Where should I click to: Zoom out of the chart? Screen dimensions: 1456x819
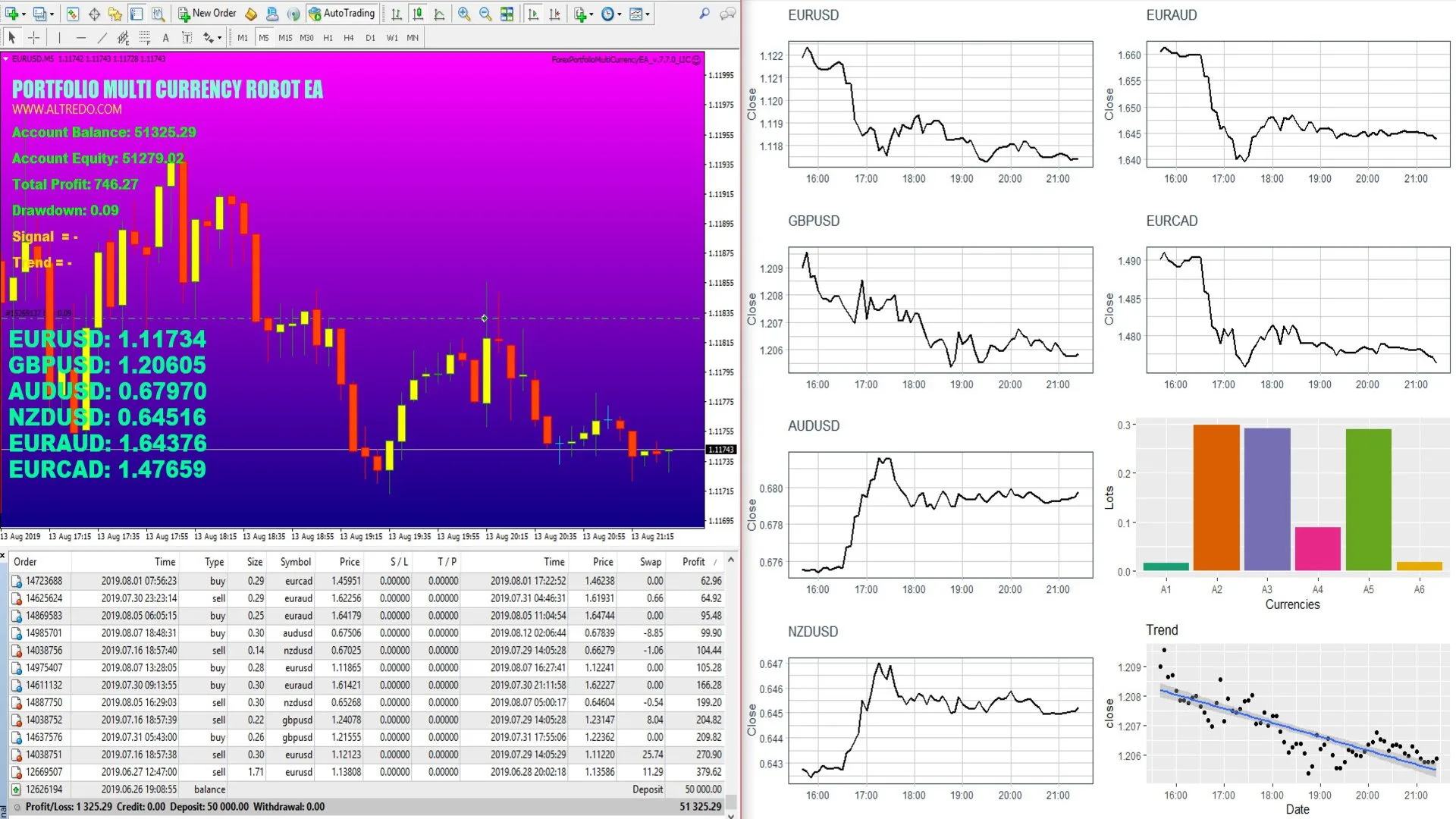(485, 14)
